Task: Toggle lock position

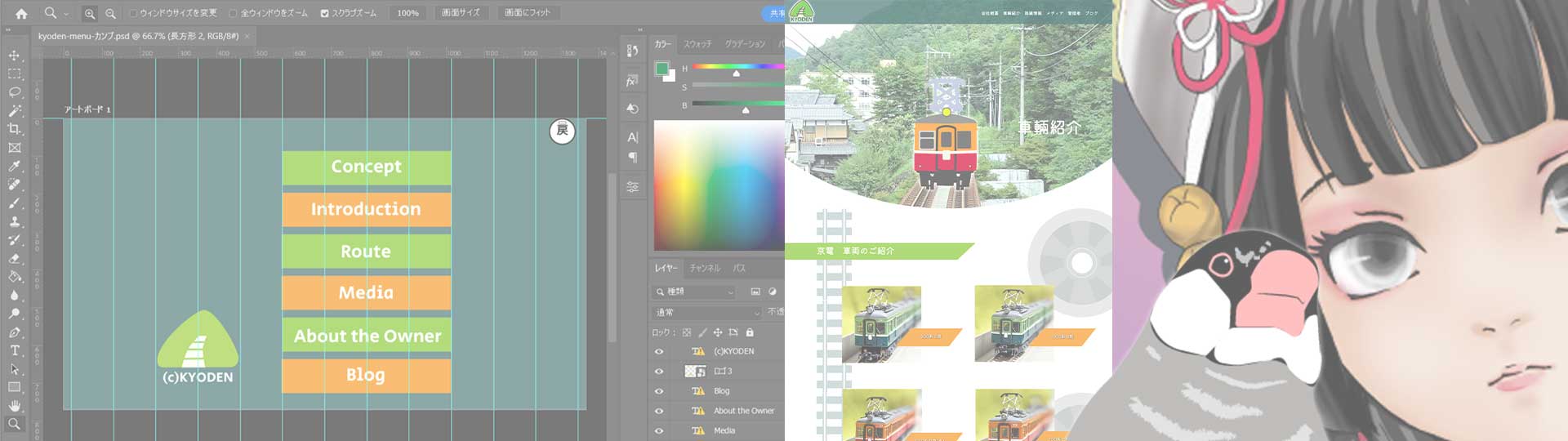Action: pyautogui.click(x=718, y=332)
